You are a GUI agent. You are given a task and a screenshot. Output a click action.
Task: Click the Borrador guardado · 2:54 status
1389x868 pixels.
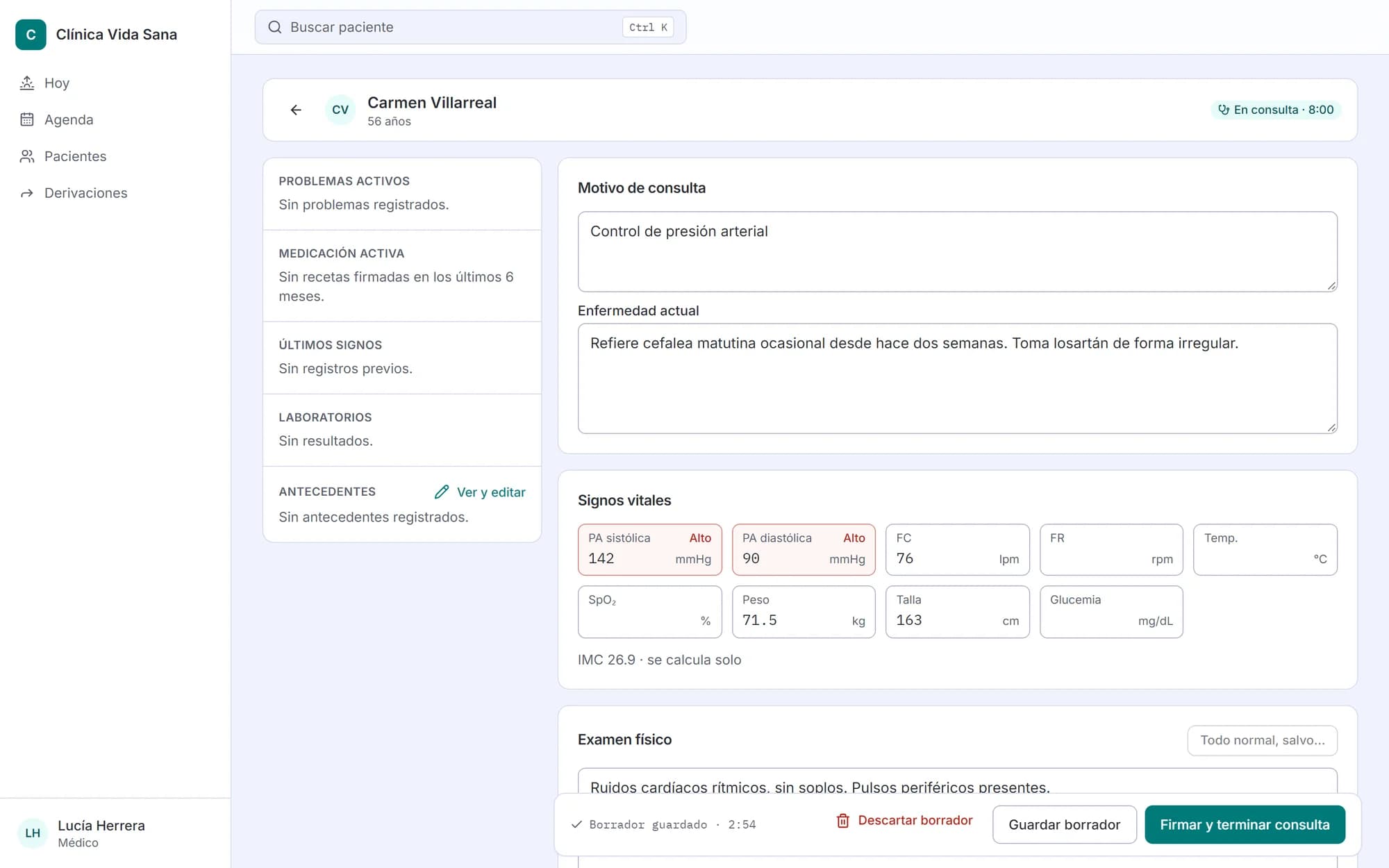[x=663, y=825]
